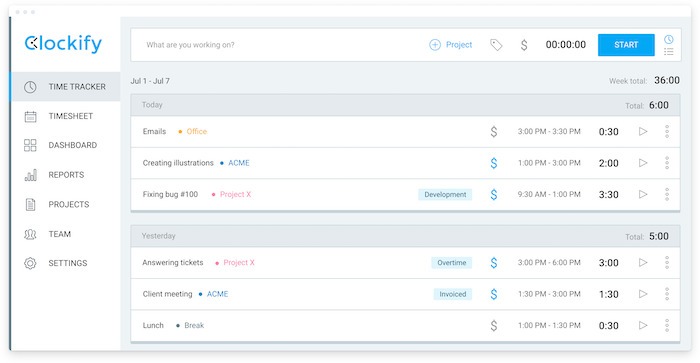Go to Time Tracker page
The image size is (700, 363).
pyautogui.click(x=66, y=87)
